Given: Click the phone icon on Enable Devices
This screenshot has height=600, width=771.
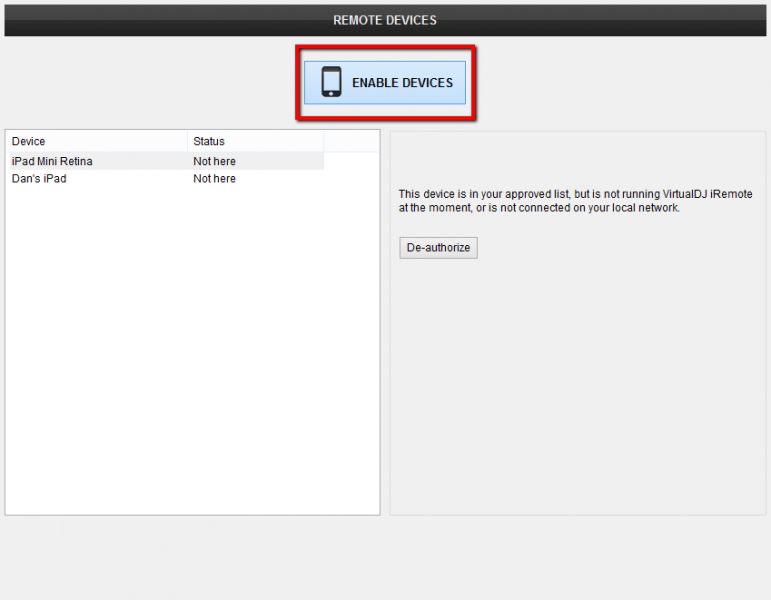Looking at the screenshot, I should 331,82.
